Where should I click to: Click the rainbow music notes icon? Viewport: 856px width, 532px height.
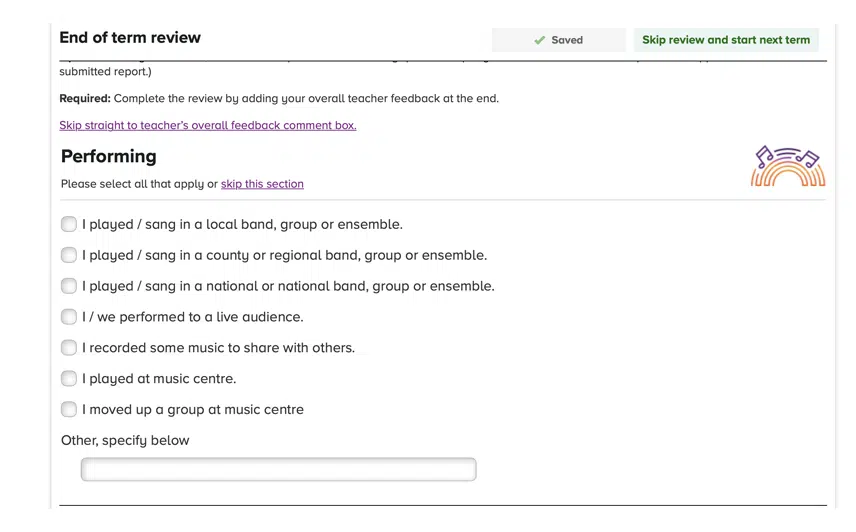[x=788, y=166]
